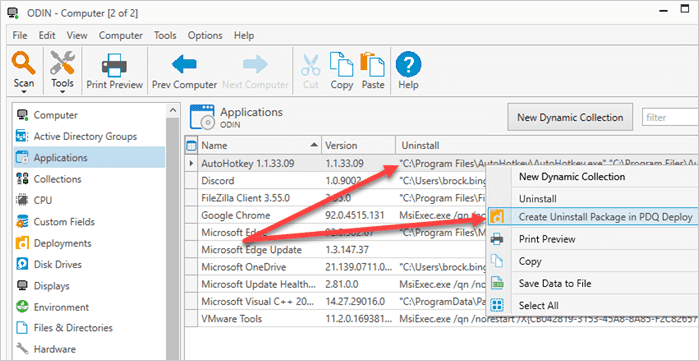Viewport: 699px width, 361px height.
Task: Open the View menu
Action: [77, 36]
